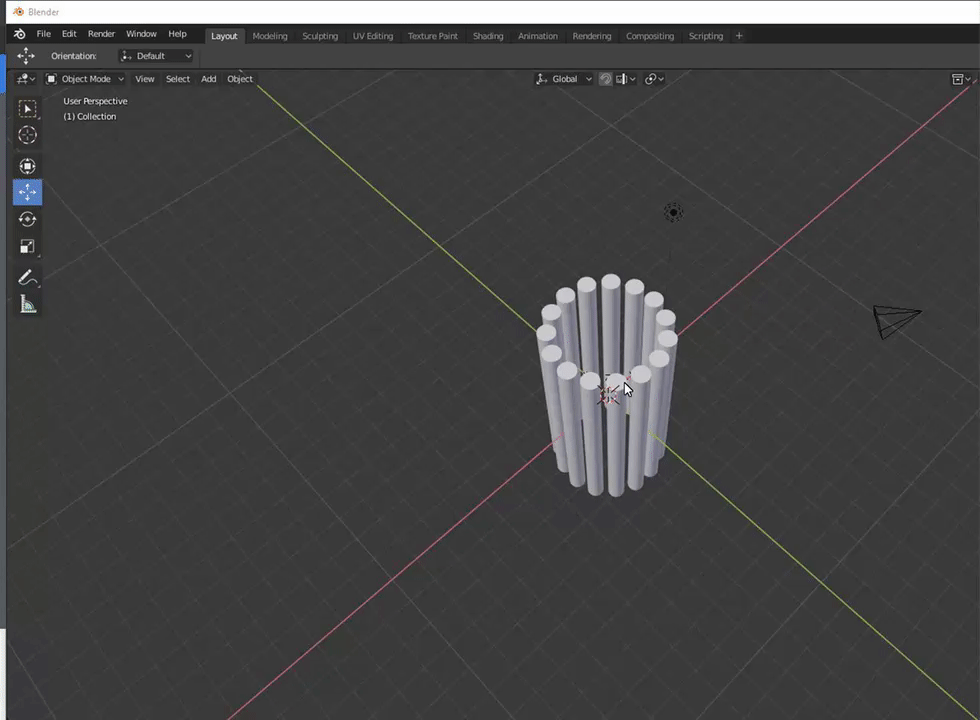Viewport: 980px width, 720px height.
Task: Open Global transform orientation dropdown
Action: coord(563,79)
